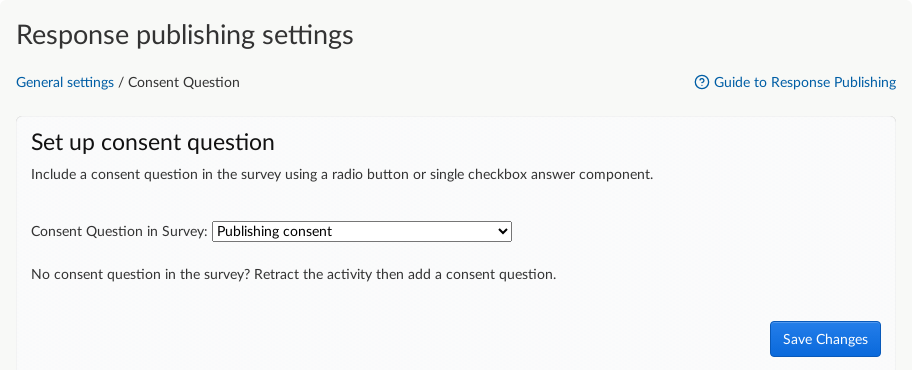Screen dimensions: 912x370
Task: Click the Retract the activity notice text
Action: [294, 275]
